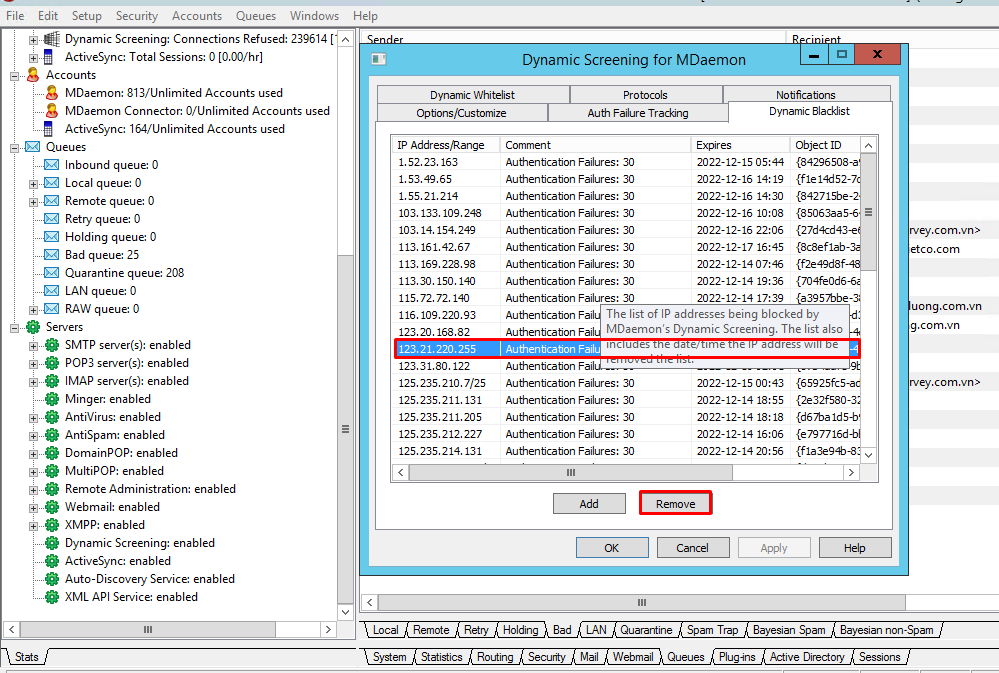The image size is (999, 673).
Task: Open the Security menu
Action: coord(136,16)
